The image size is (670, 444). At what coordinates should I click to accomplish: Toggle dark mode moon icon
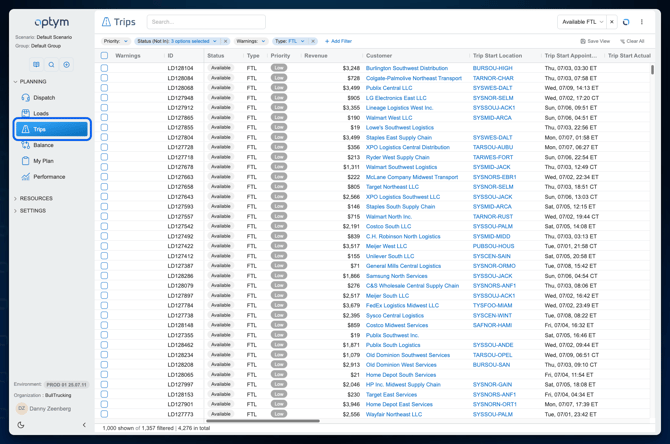21,425
